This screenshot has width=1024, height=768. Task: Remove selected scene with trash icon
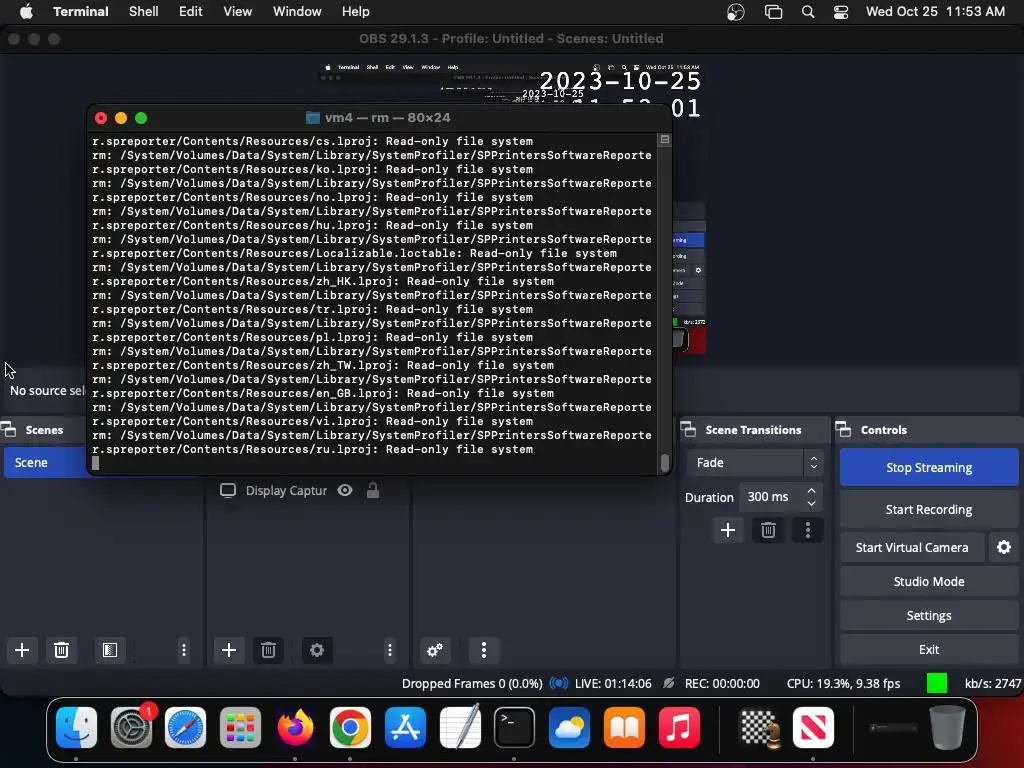point(61,650)
